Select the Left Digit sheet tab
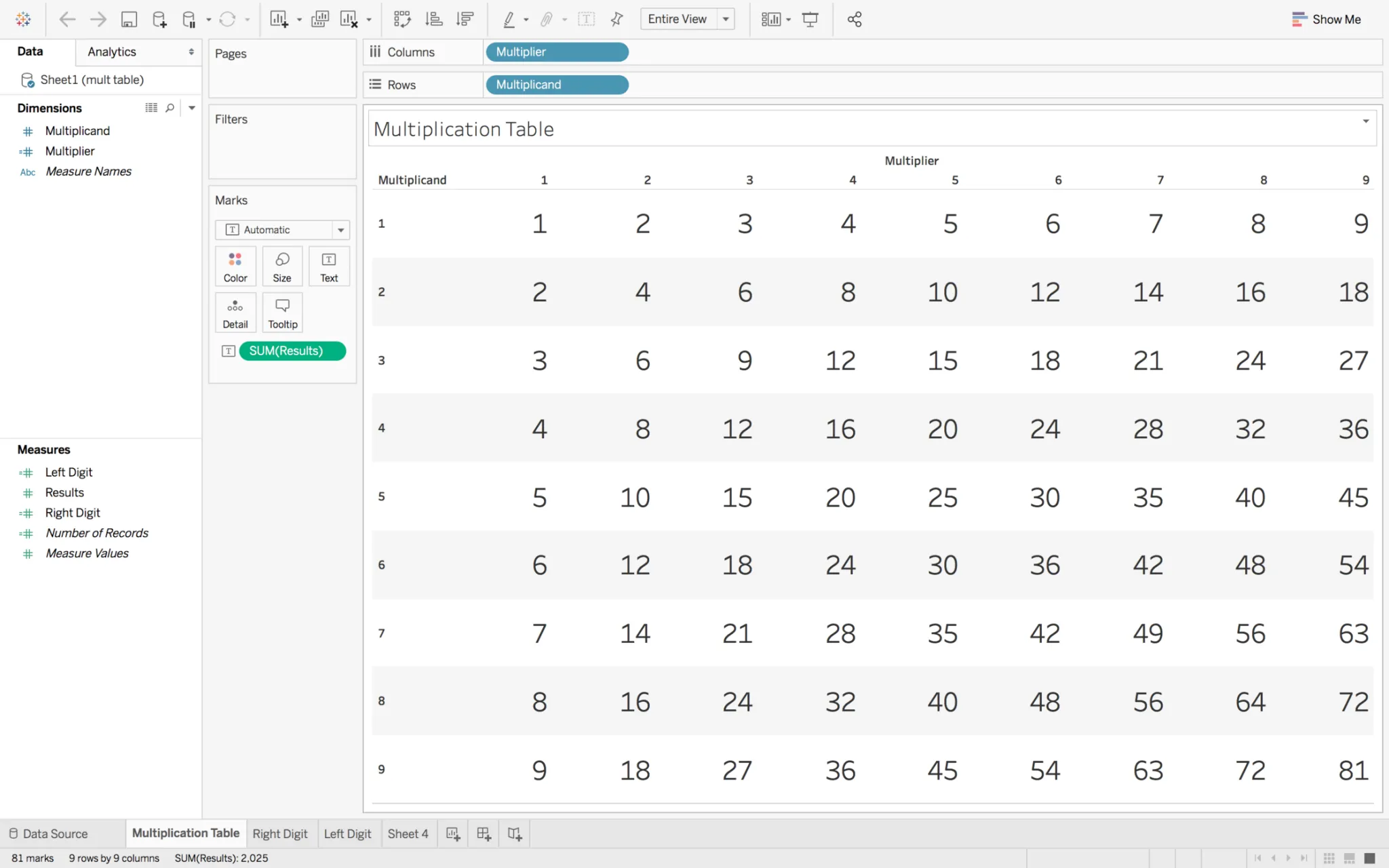Screen dimensions: 1389x868 [x=347, y=833]
